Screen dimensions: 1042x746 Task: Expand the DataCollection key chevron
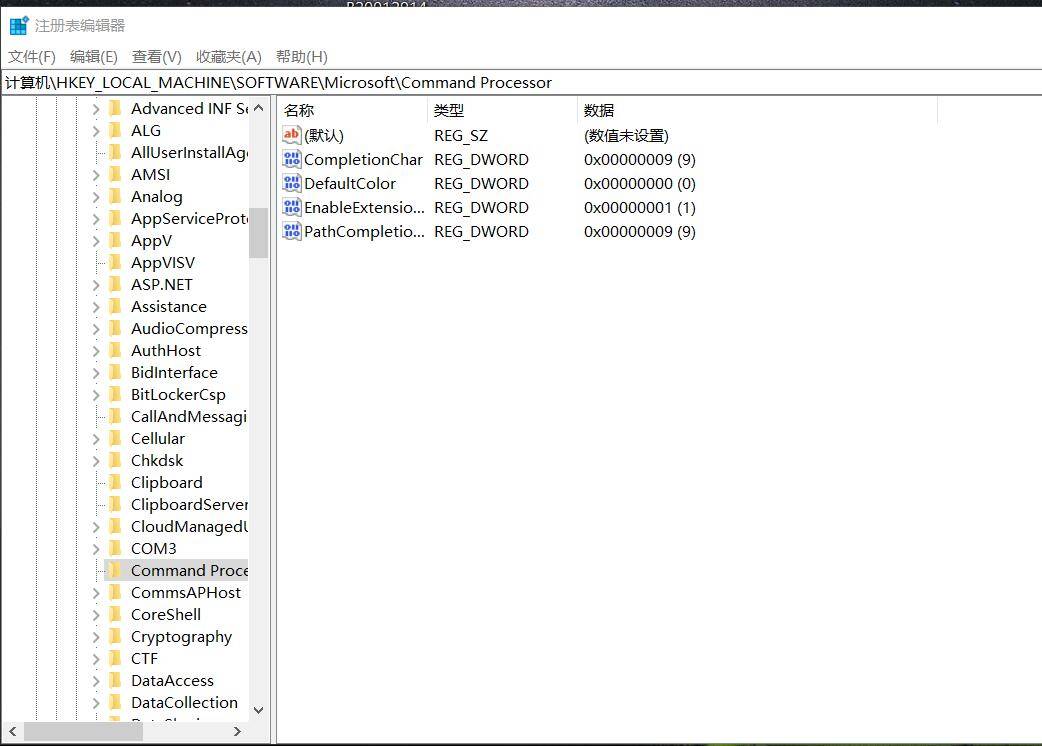(x=96, y=703)
